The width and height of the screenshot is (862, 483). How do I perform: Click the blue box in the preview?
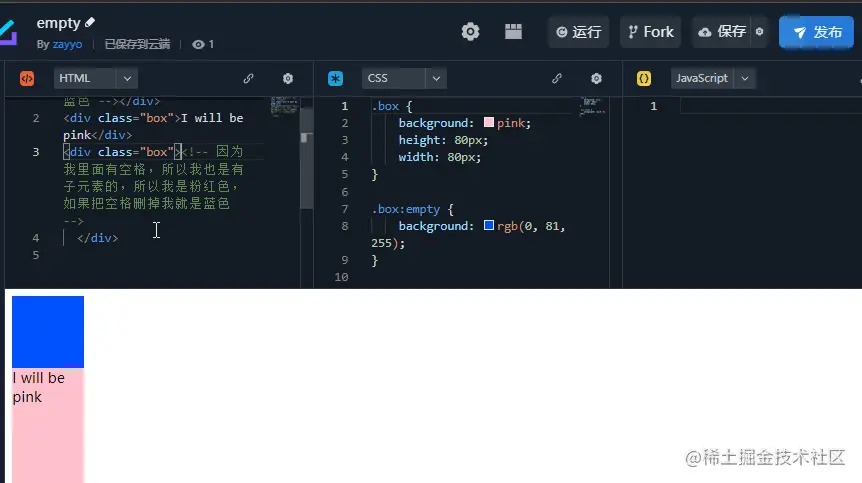48,332
